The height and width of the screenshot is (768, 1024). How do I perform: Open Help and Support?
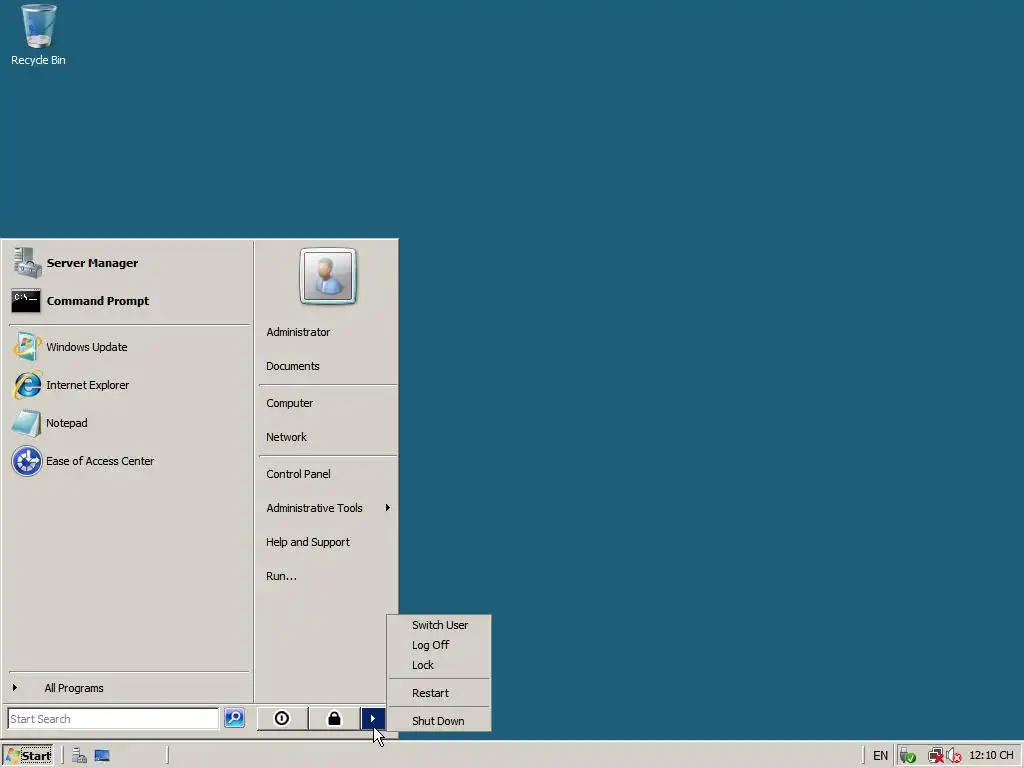click(328, 542)
